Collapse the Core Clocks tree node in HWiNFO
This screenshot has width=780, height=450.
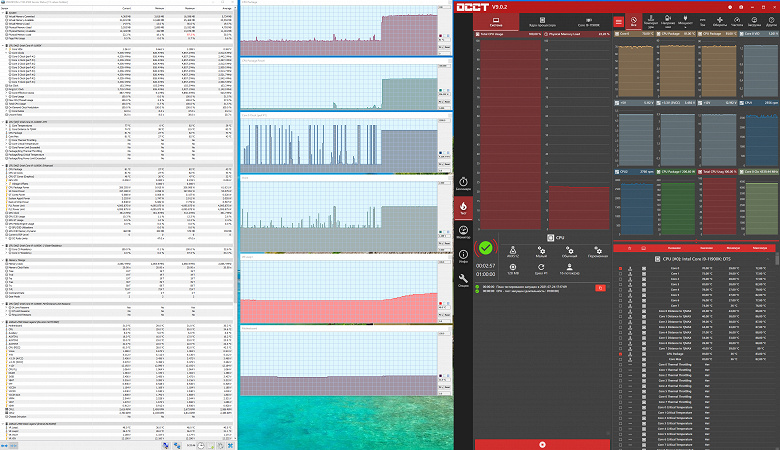(6, 53)
